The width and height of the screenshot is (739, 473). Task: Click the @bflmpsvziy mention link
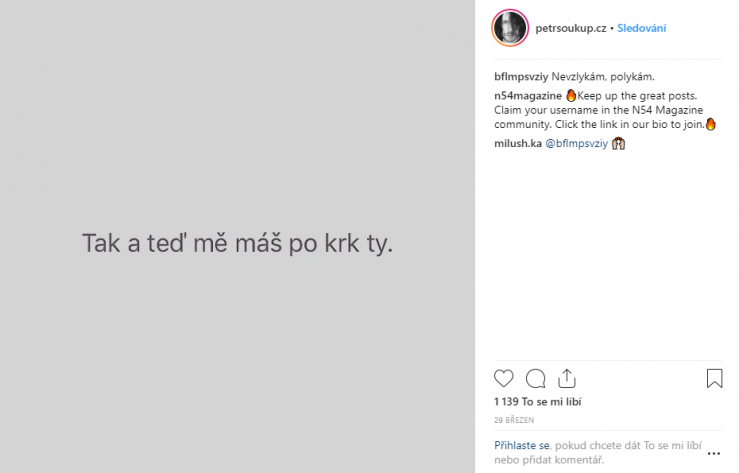pyautogui.click(x=576, y=144)
